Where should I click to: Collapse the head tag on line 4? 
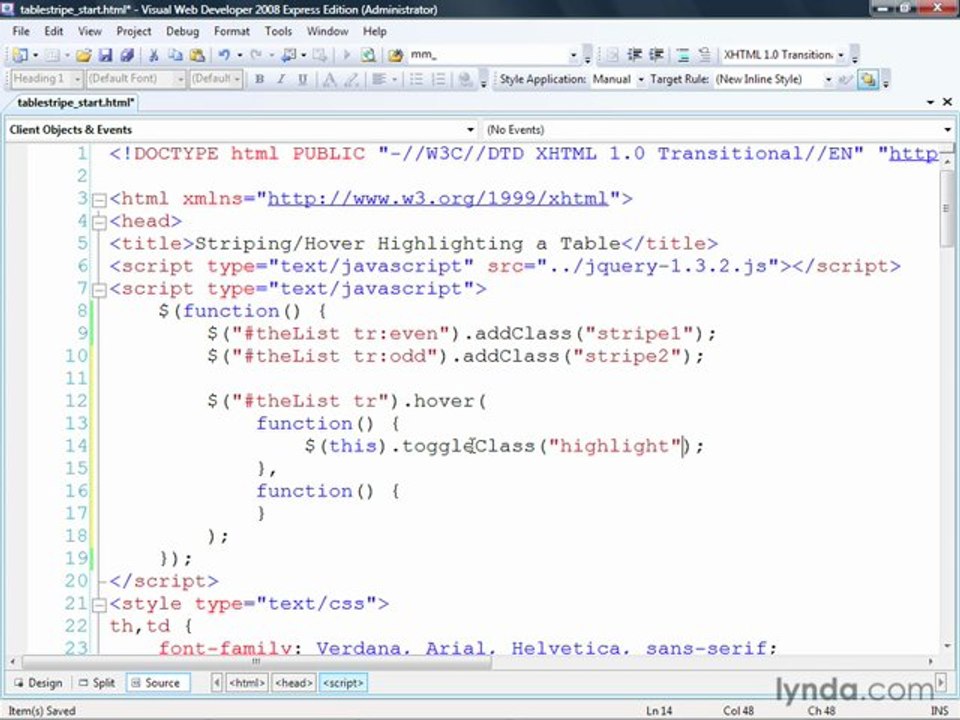99,222
